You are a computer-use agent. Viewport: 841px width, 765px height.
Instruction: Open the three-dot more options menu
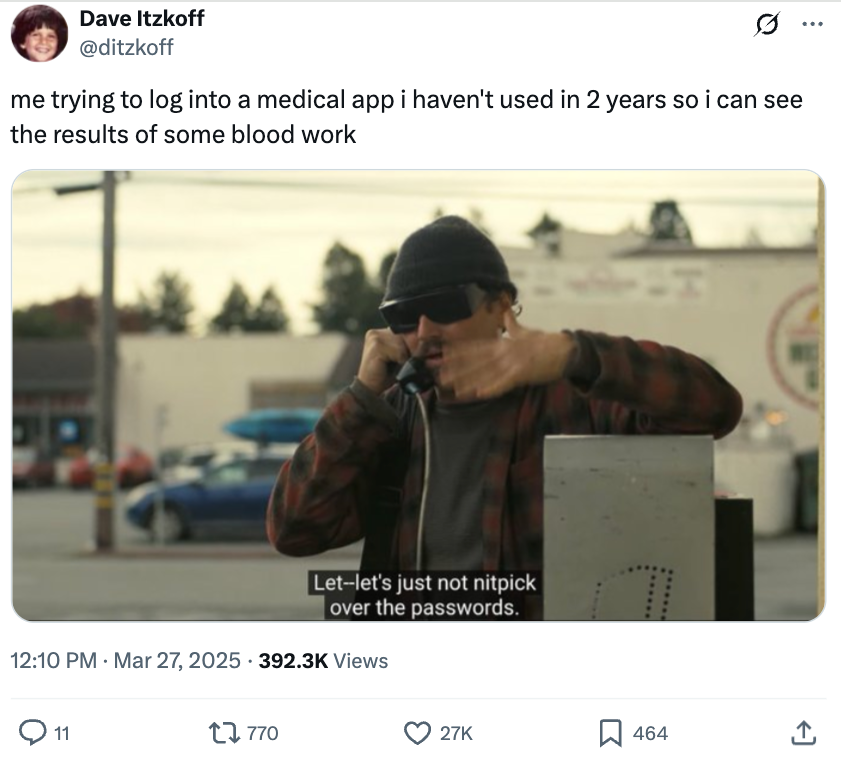809,21
